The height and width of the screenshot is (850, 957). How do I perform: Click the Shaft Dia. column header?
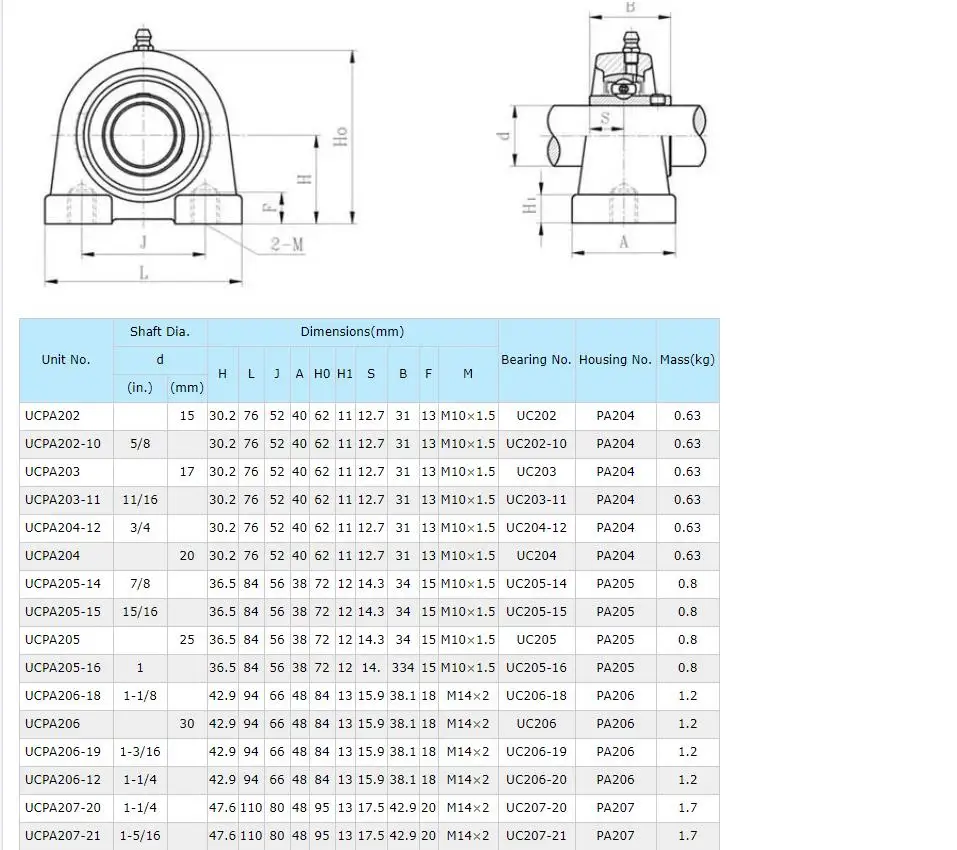[159, 331]
